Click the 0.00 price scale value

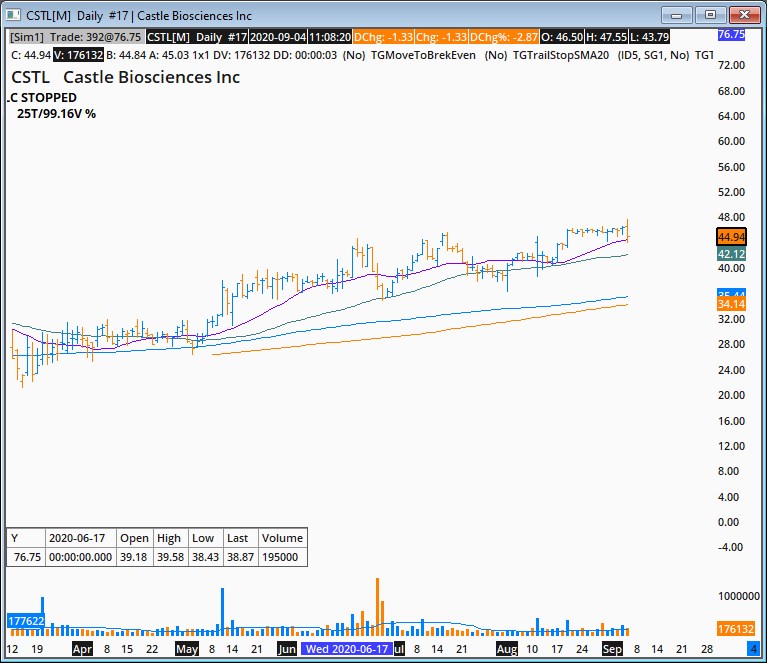click(x=728, y=523)
